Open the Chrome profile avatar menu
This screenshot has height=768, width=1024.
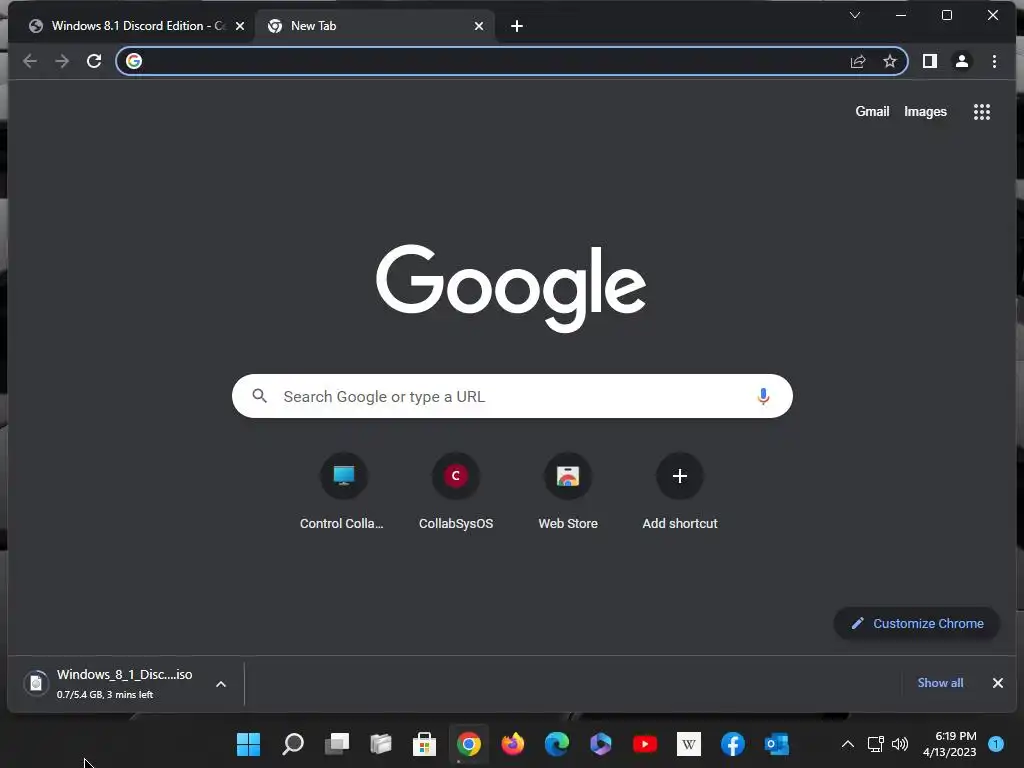tap(962, 61)
